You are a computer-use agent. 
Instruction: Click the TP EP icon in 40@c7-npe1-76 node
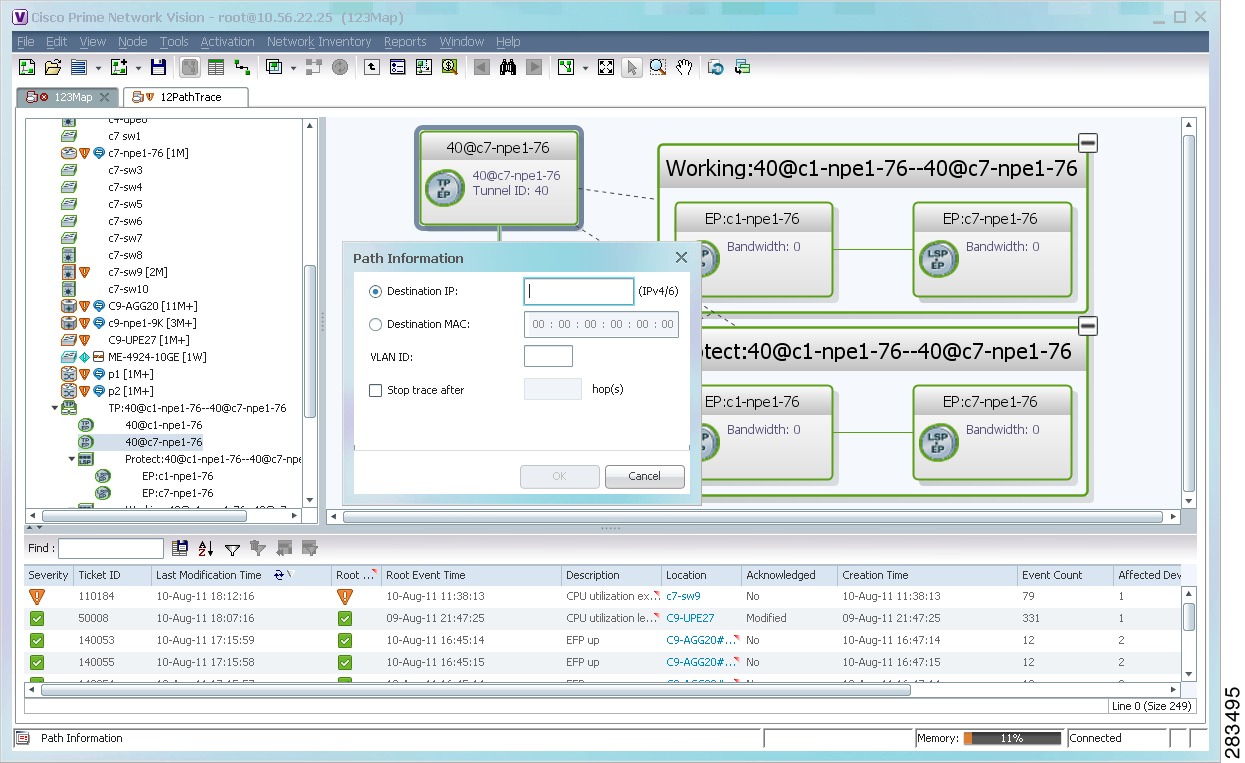(x=445, y=189)
